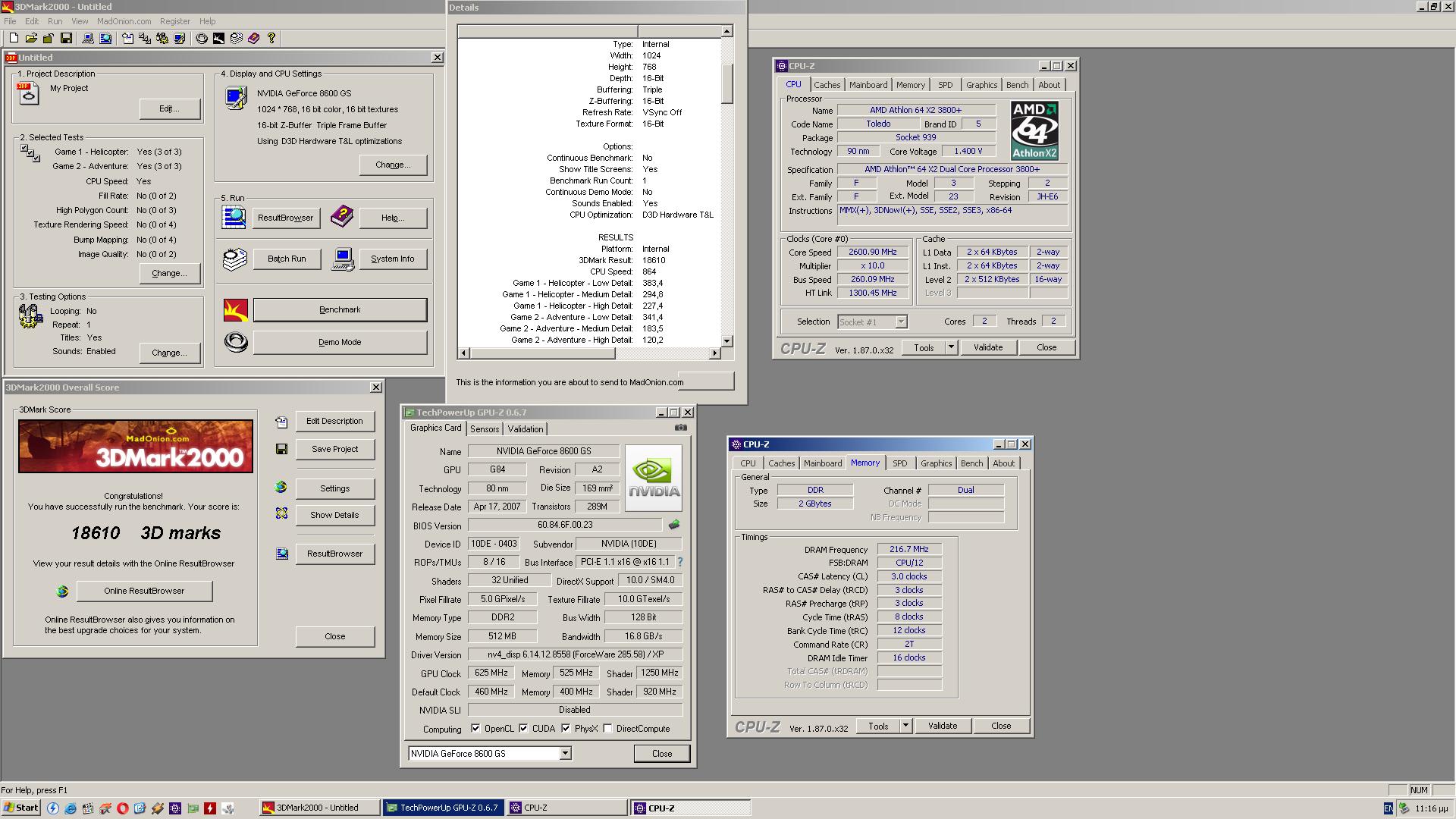
Task: Open the Socket #1 selection dropdown
Action: point(900,322)
